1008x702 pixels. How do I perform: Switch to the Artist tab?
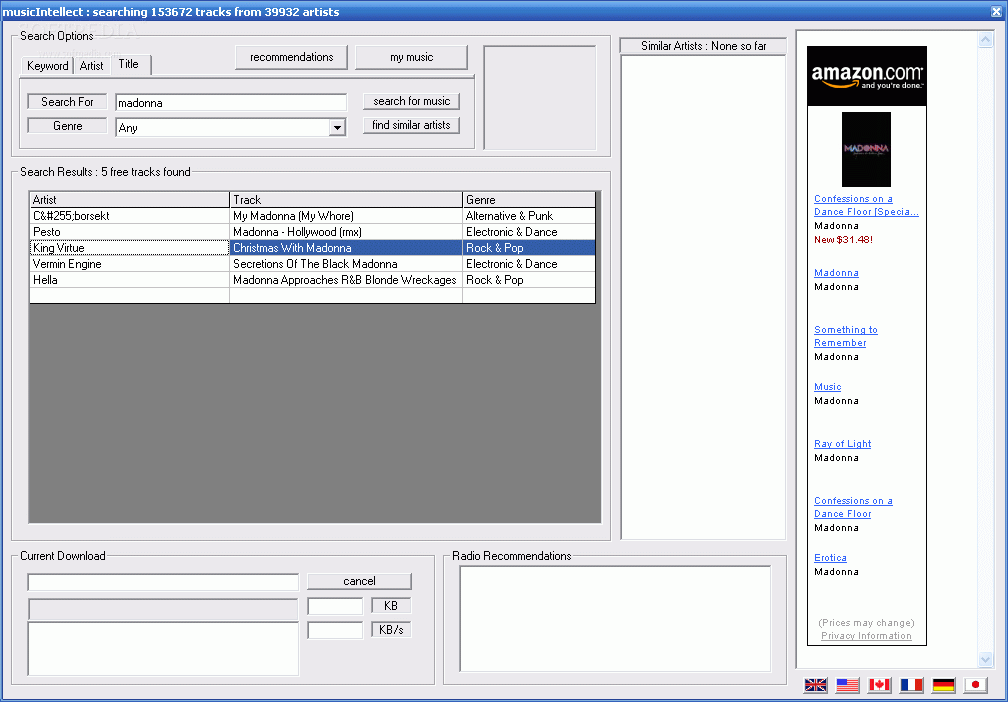(x=91, y=66)
